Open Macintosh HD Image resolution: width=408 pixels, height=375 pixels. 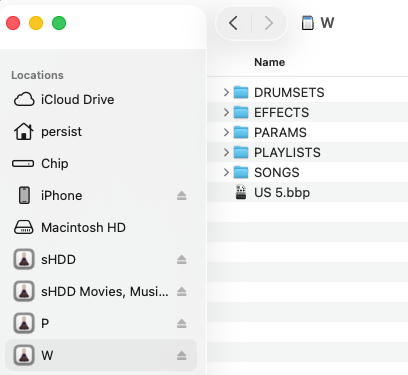point(101,228)
